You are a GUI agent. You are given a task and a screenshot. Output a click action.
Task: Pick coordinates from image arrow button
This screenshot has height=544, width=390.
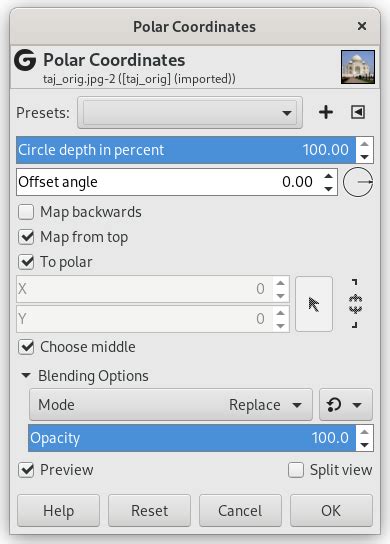314,304
